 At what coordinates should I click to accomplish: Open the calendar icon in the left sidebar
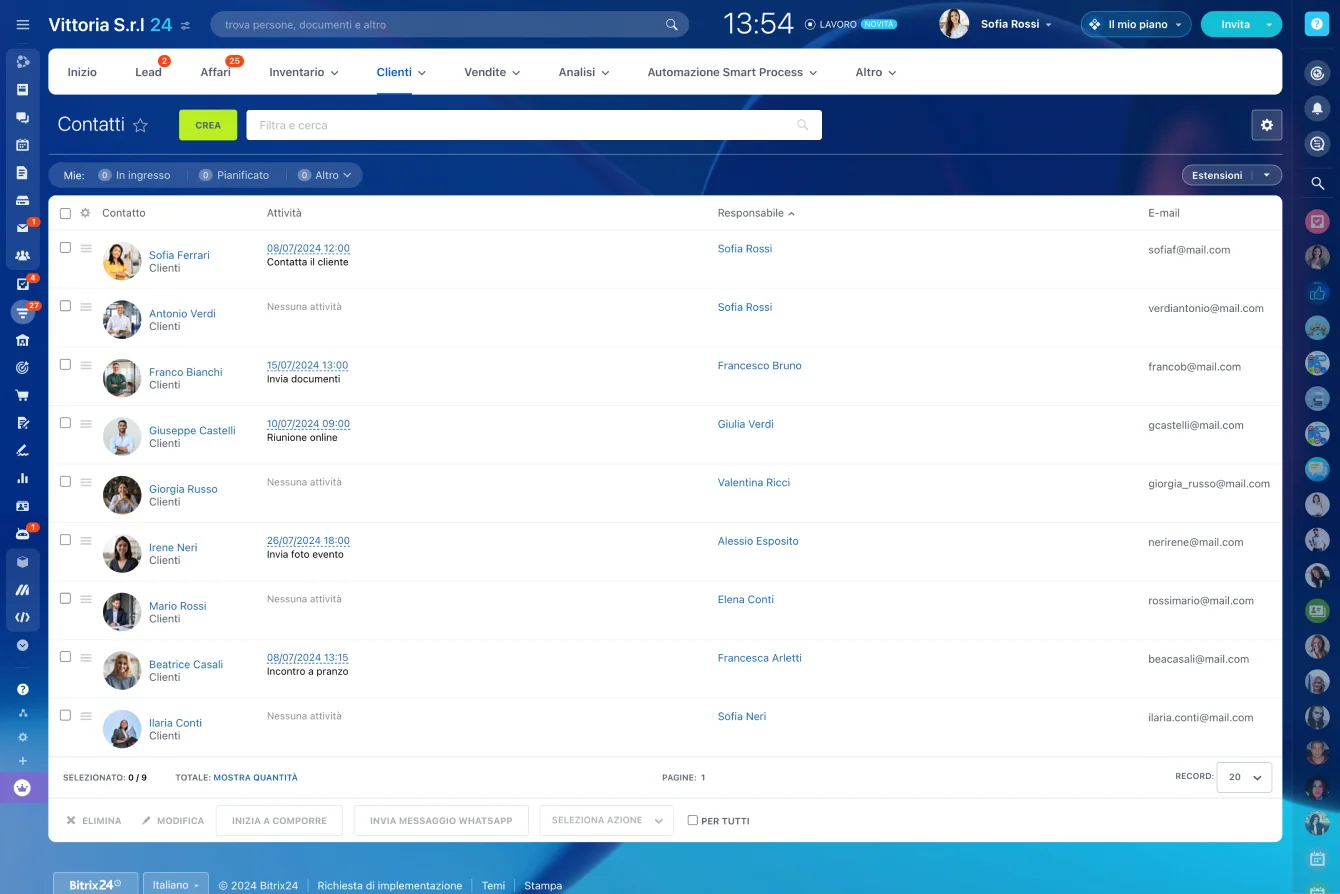[22, 144]
